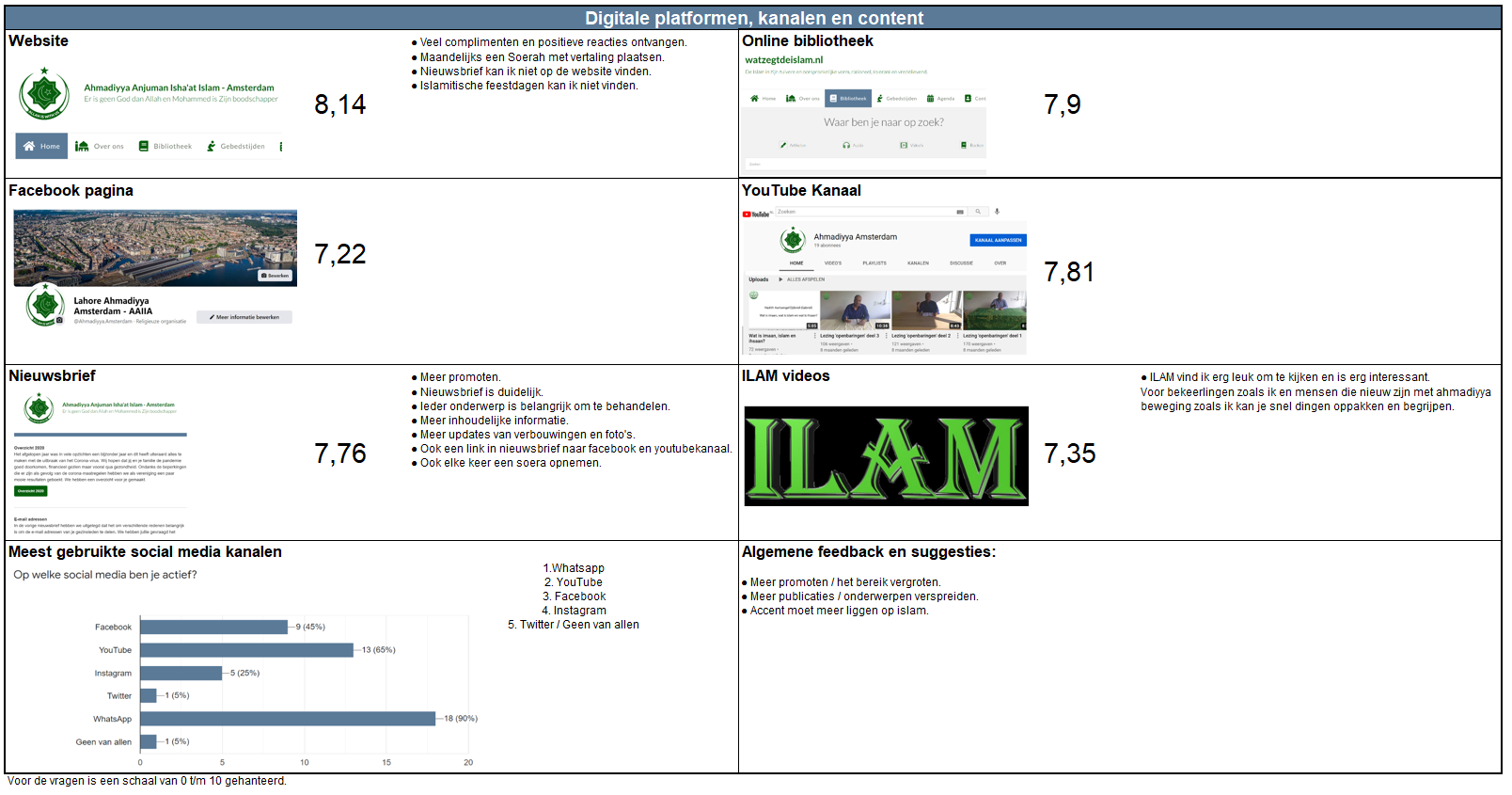The width and height of the screenshot is (1512, 795).
Task: Click the Uploads label in YouTube channel
Action: (x=759, y=279)
